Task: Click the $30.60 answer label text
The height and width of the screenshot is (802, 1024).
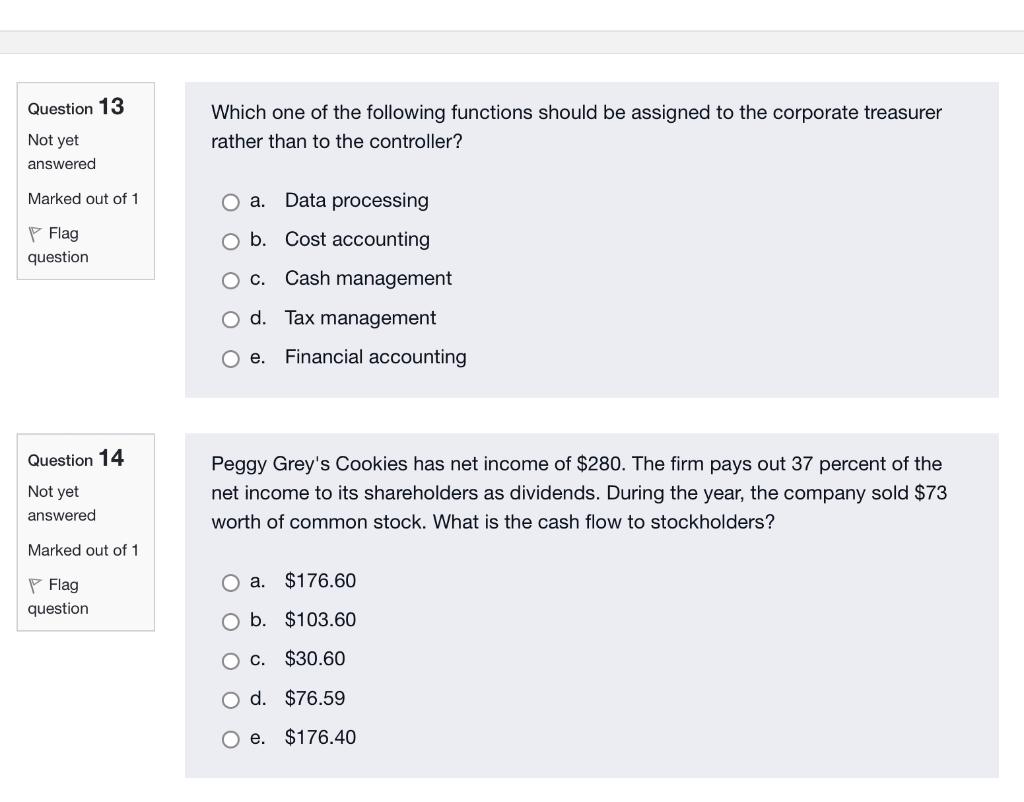Action: click(315, 659)
